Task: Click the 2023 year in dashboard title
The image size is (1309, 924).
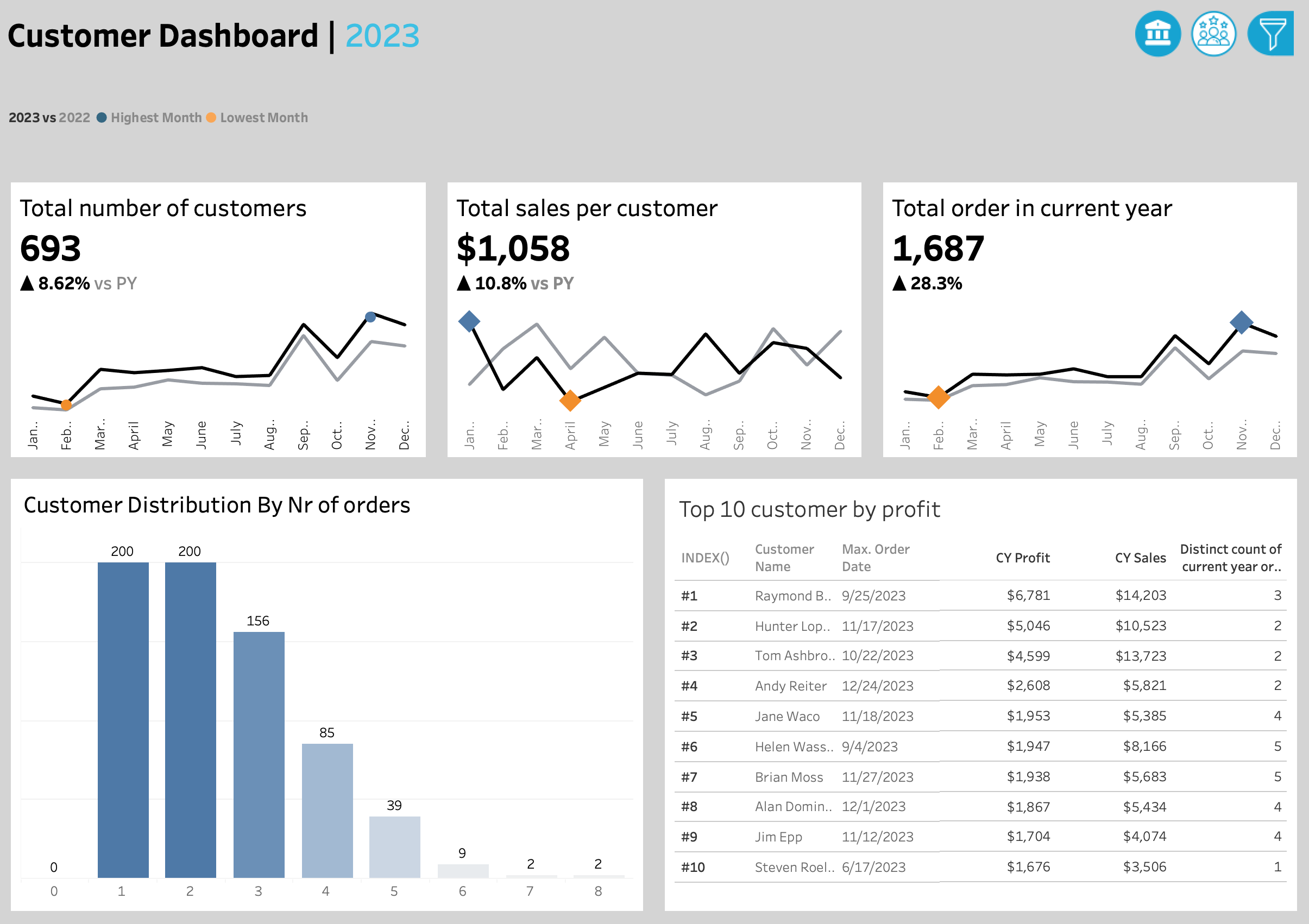Action: [x=382, y=36]
